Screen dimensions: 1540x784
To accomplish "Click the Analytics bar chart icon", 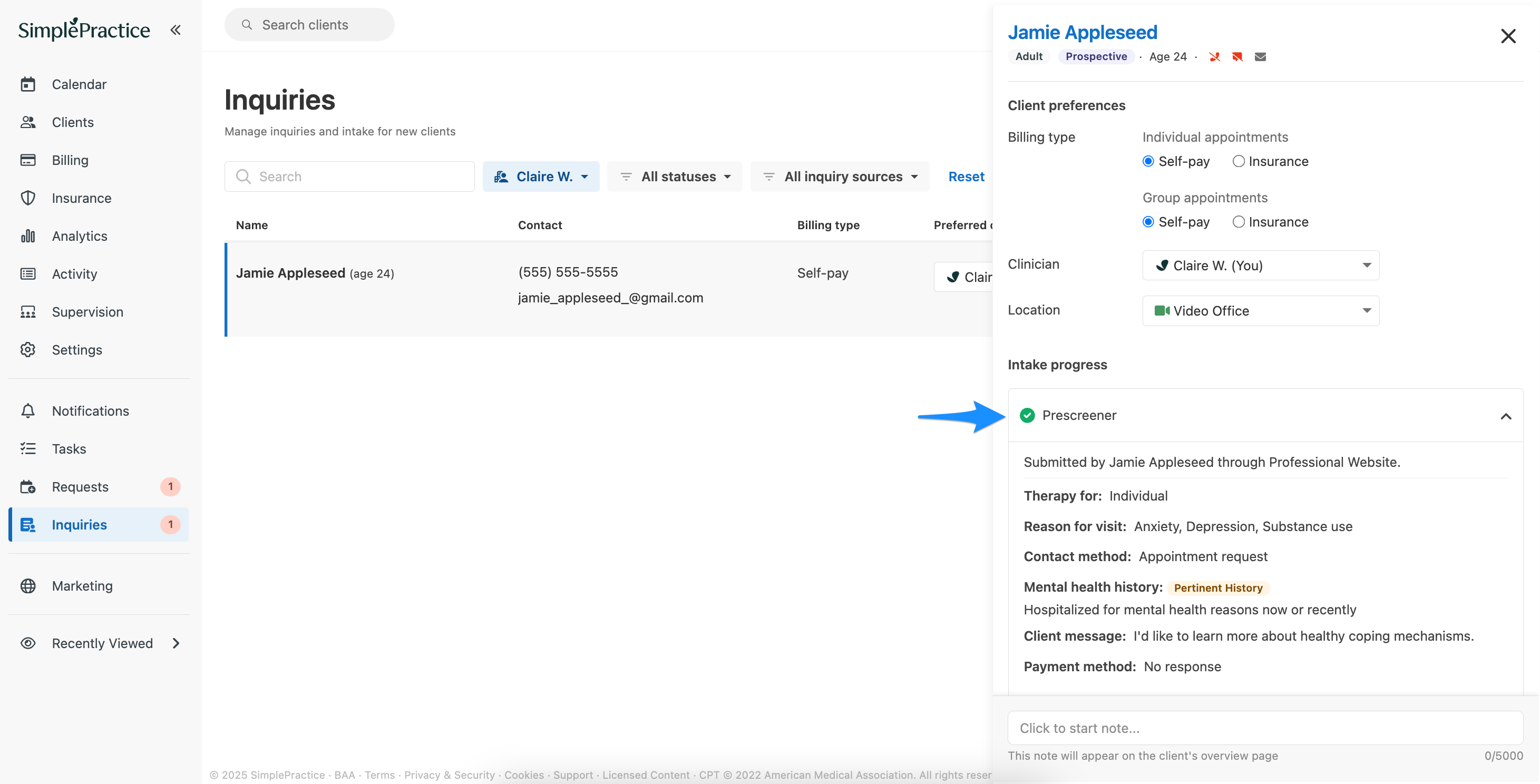I will [28, 236].
